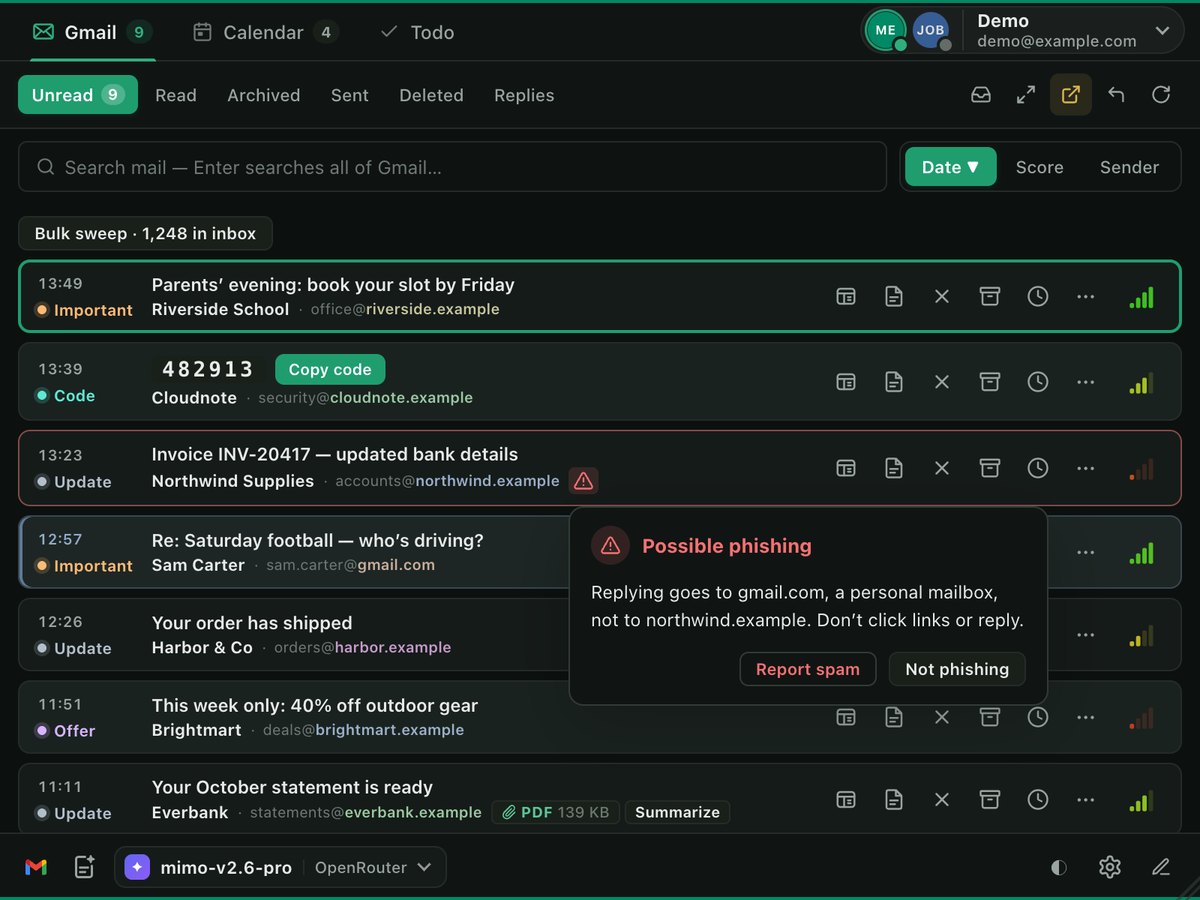1200x900 pixels.
Task: Click the Copy code button
Action: (330, 369)
